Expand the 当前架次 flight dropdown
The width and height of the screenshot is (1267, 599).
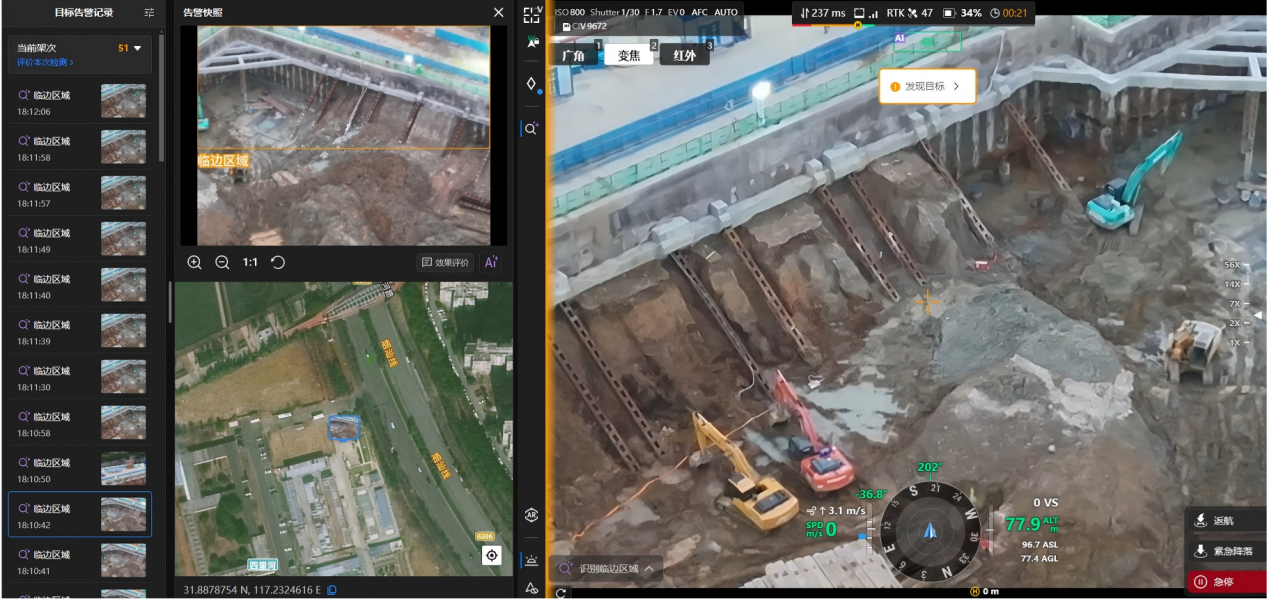[x=137, y=48]
